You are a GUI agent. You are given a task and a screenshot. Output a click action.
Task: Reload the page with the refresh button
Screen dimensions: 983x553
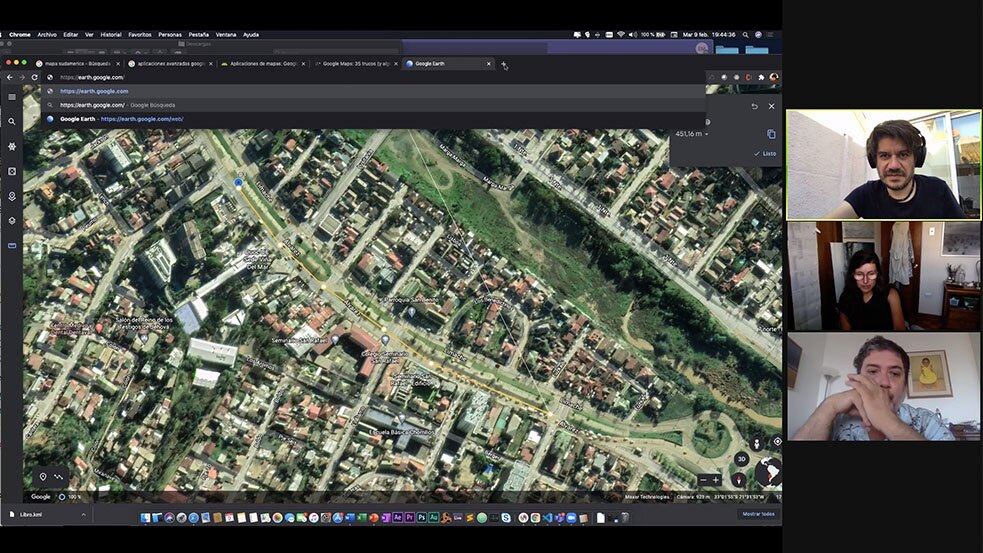[x=35, y=77]
